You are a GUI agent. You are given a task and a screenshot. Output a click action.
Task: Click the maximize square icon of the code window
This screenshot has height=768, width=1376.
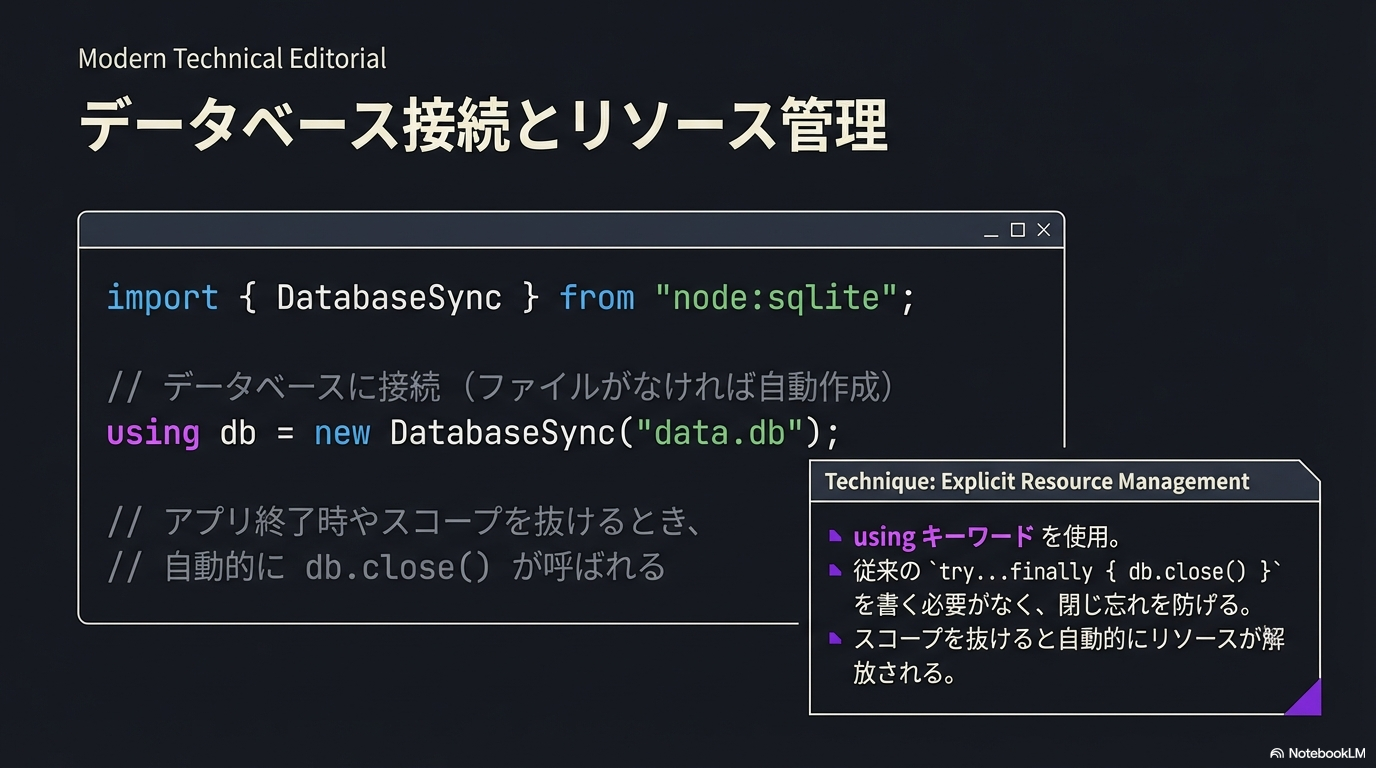1018,230
